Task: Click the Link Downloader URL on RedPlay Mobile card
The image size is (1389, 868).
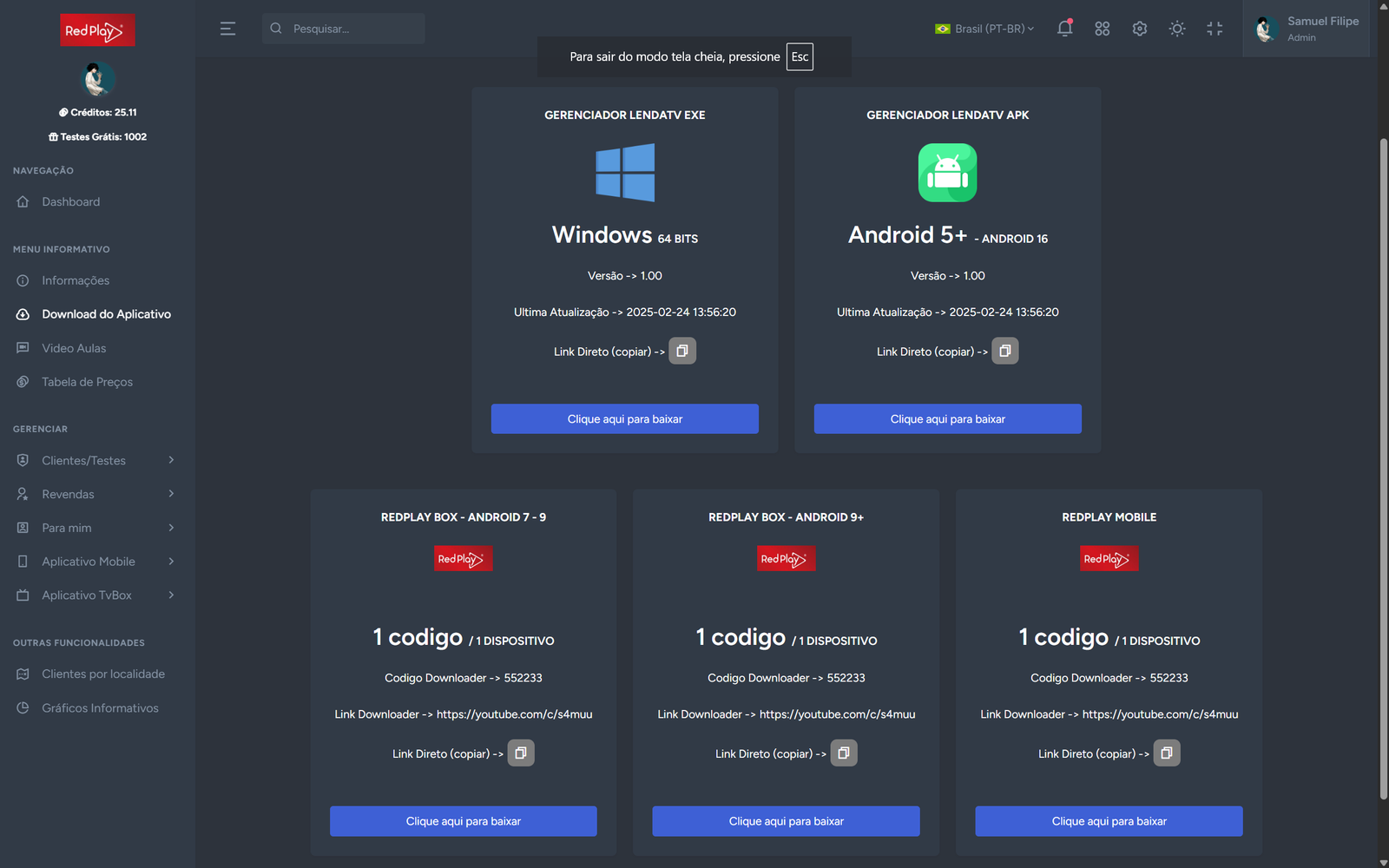Action: (x=1160, y=714)
